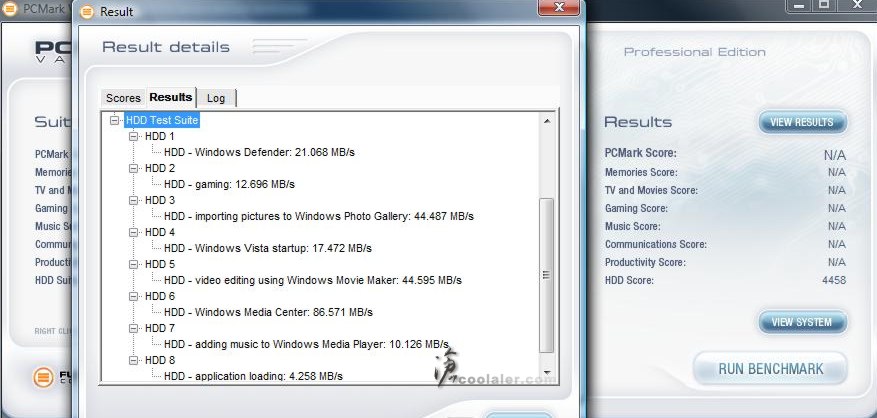Image resolution: width=877 pixels, height=418 pixels.
Task: Click the HDD 1 tree label
Action: [x=159, y=136]
